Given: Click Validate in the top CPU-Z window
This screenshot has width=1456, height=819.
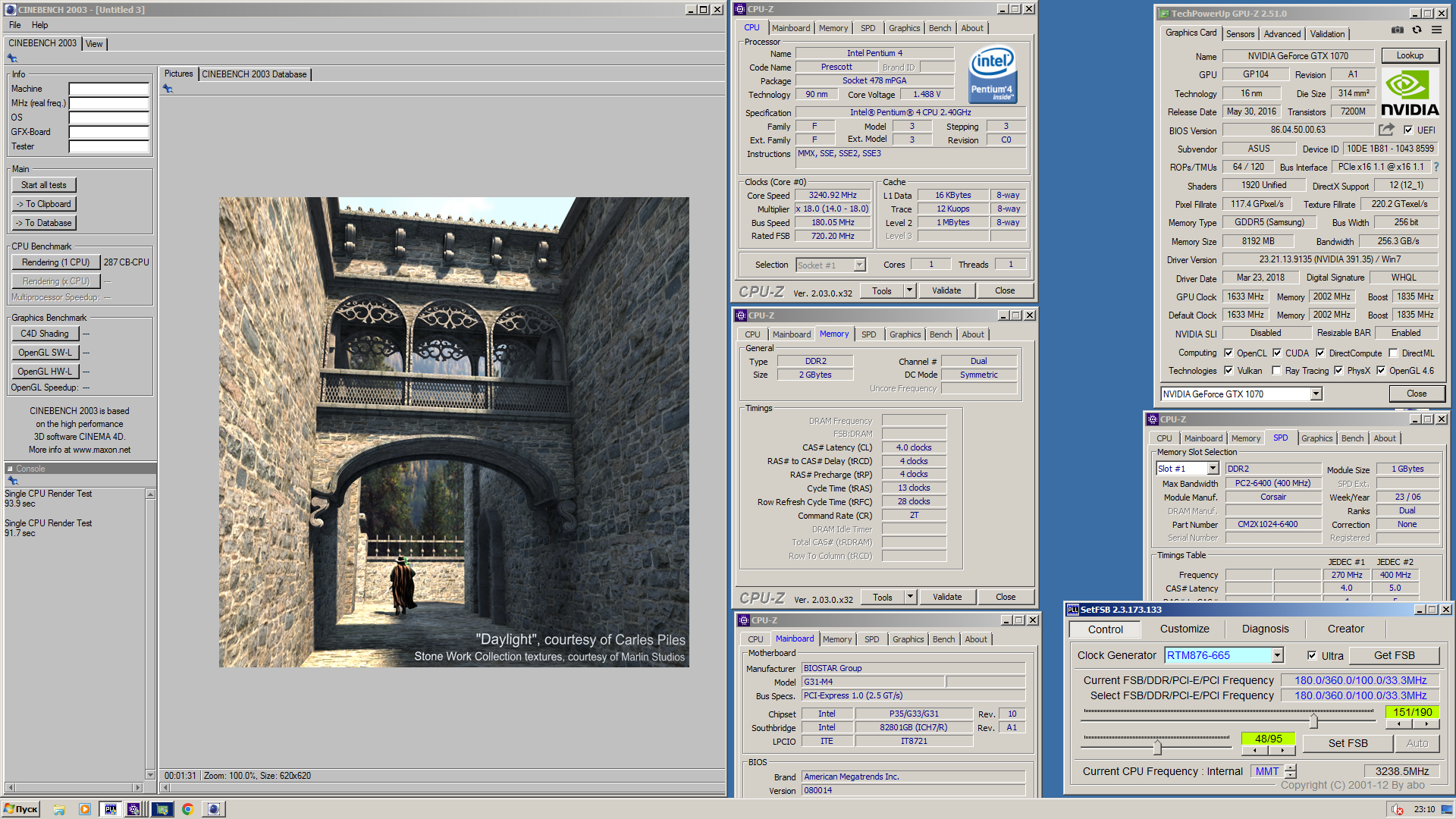Looking at the screenshot, I should [946, 290].
